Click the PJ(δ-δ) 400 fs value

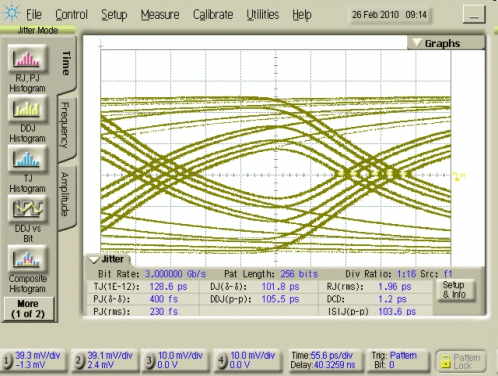point(163,299)
